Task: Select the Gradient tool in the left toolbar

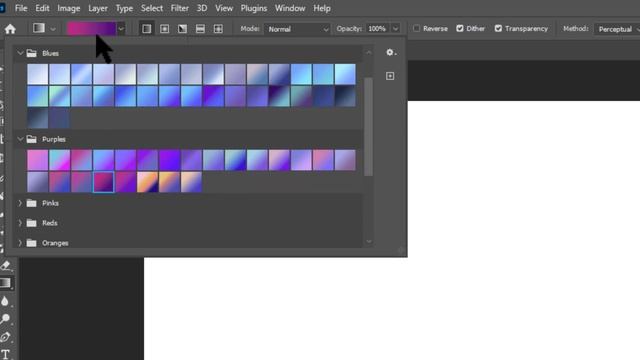Action: [x=5, y=283]
